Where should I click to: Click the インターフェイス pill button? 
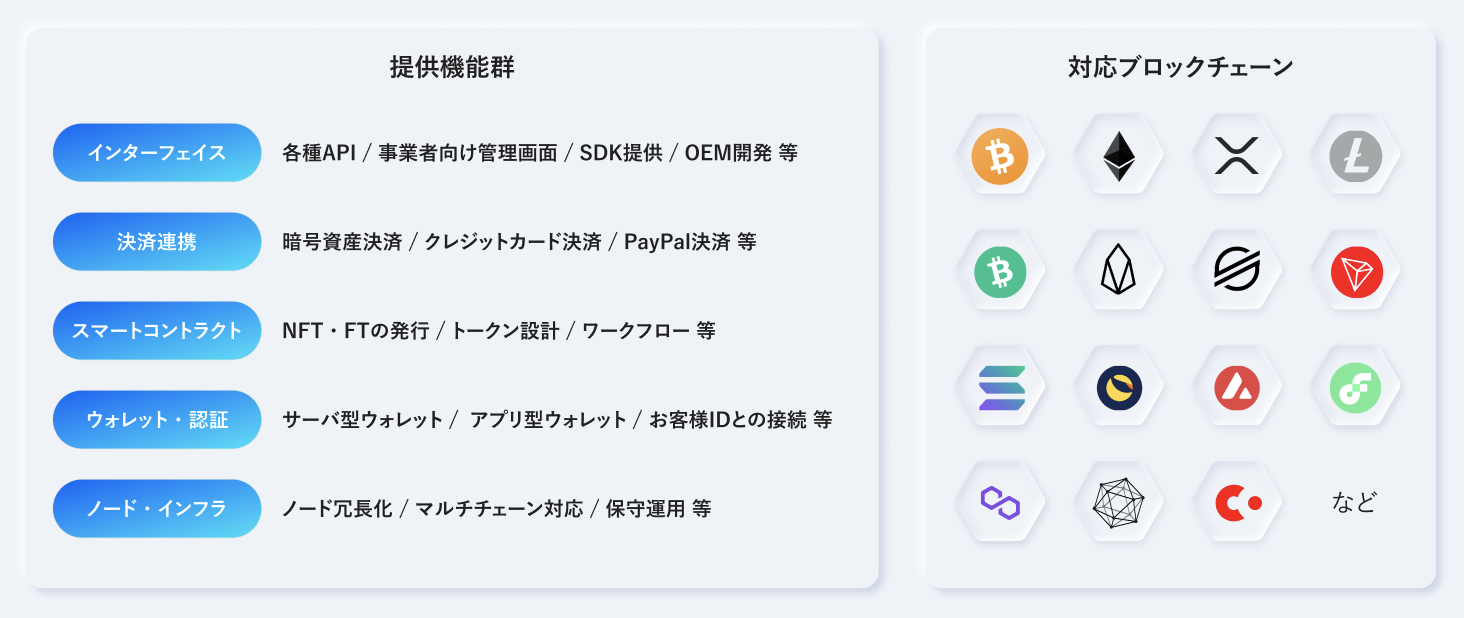tap(157, 153)
